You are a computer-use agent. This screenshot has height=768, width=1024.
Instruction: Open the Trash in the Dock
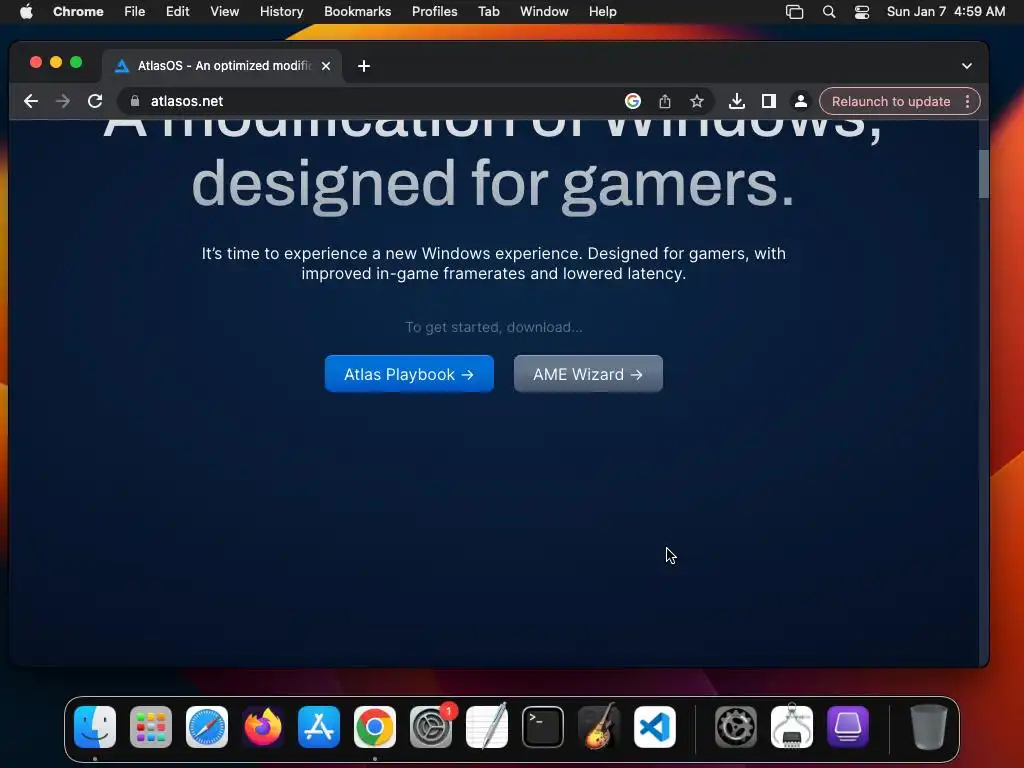(x=929, y=727)
